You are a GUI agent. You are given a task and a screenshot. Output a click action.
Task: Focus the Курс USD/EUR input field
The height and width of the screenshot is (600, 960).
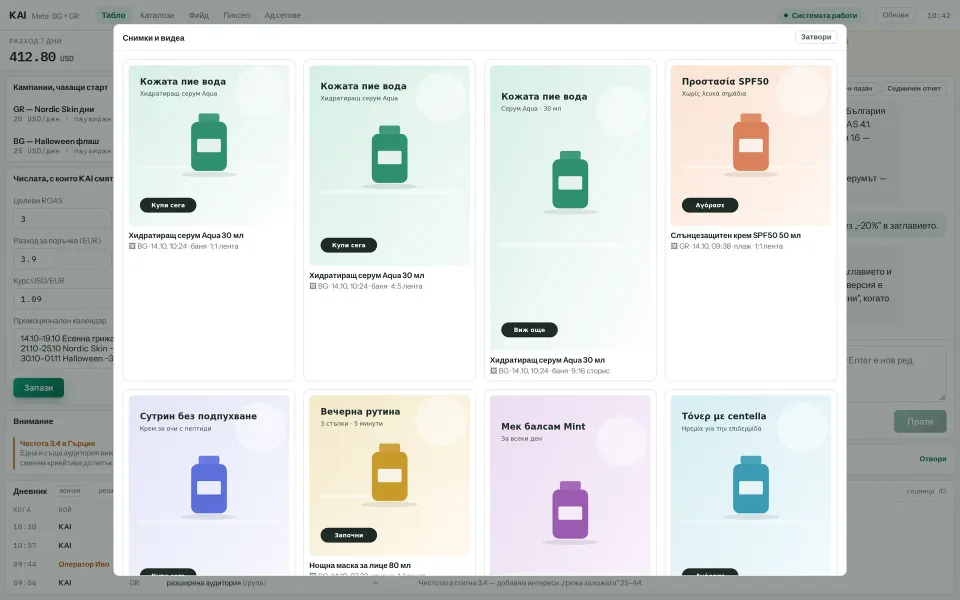point(62,299)
